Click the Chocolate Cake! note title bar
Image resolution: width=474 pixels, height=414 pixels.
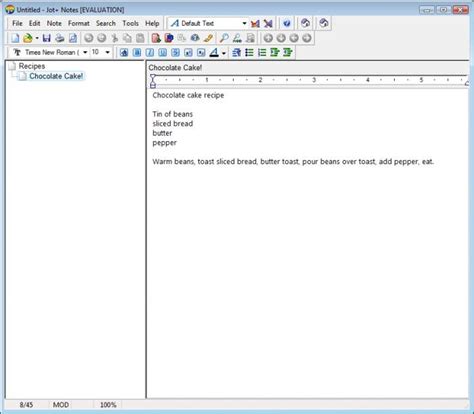(x=308, y=68)
